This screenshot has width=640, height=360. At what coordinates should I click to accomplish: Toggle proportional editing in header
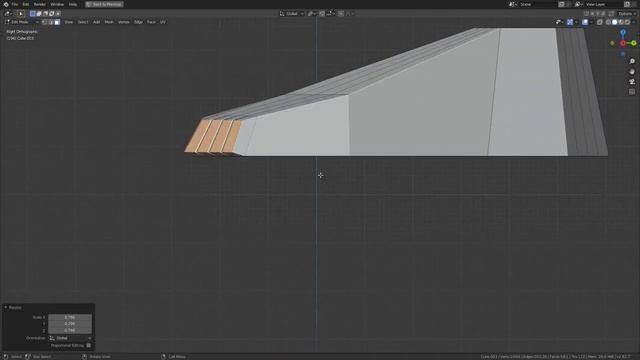(x=341, y=14)
